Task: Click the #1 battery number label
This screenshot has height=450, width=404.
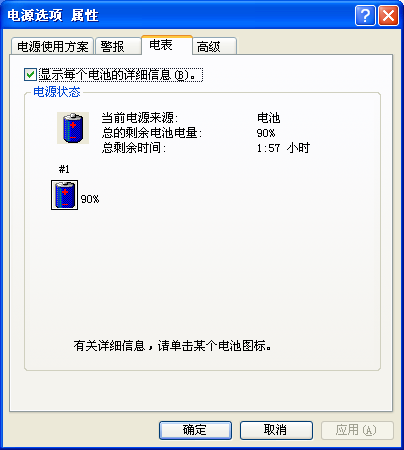Action: click(x=64, y=169)
